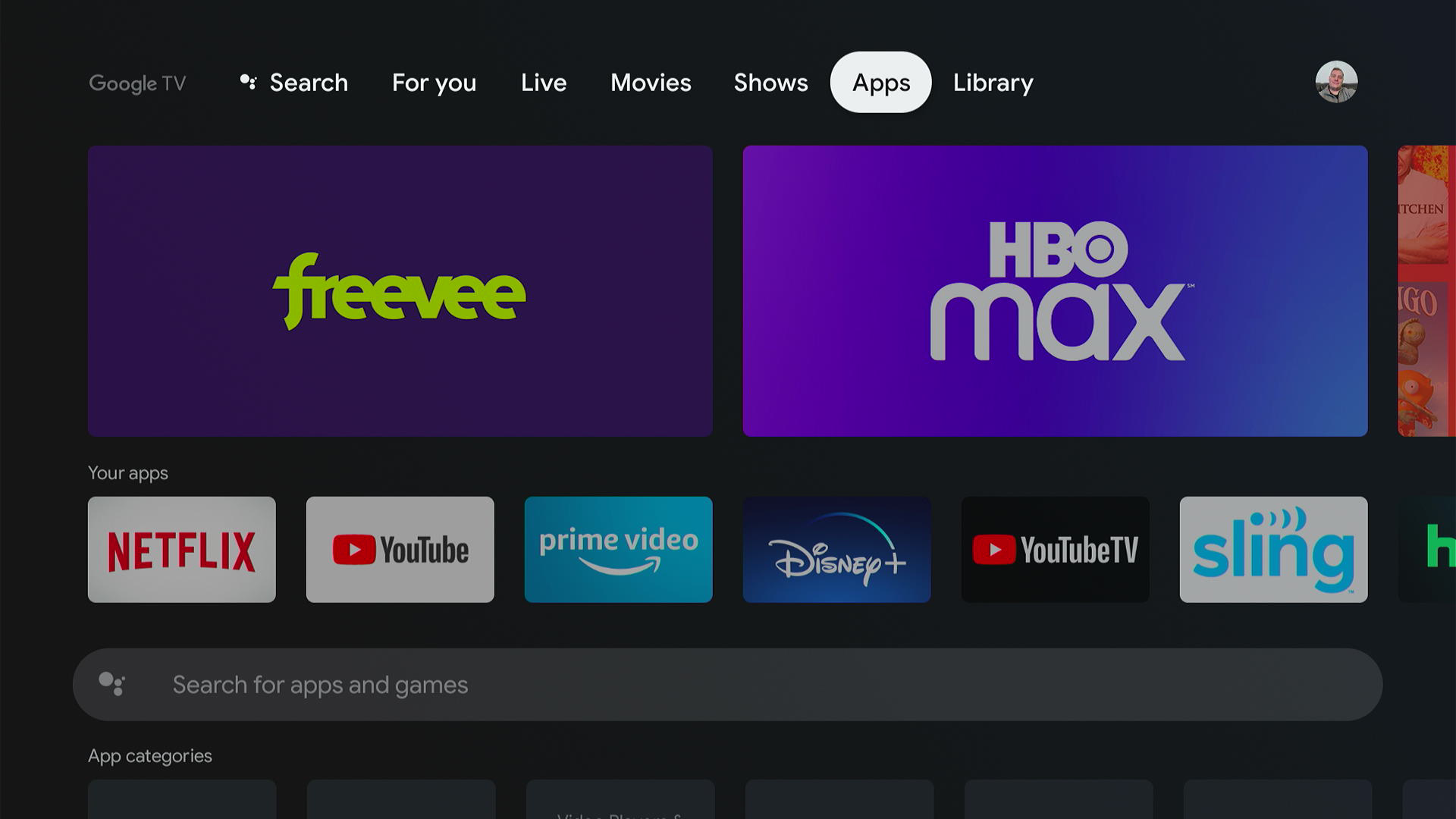Click the Shows navigation item
The height and width of the screenshot is (819, 1456).
click(770, 82)
